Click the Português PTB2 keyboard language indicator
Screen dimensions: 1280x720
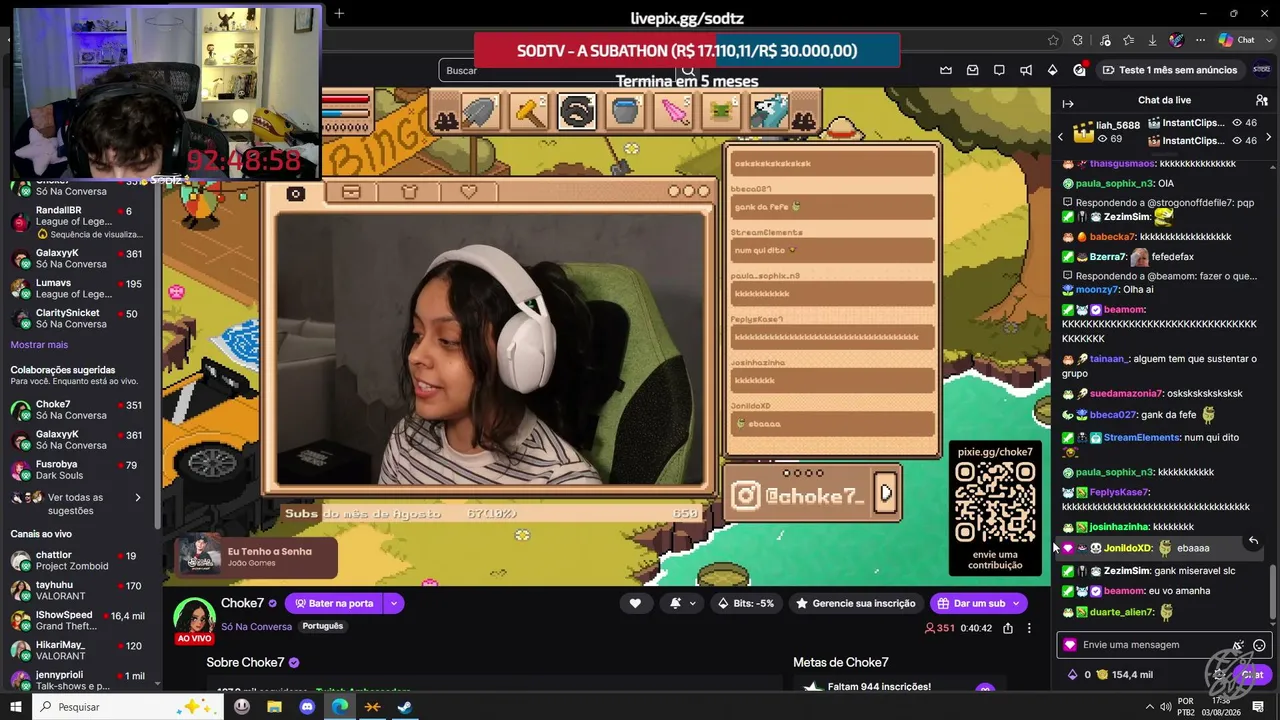pos(1187,707)
